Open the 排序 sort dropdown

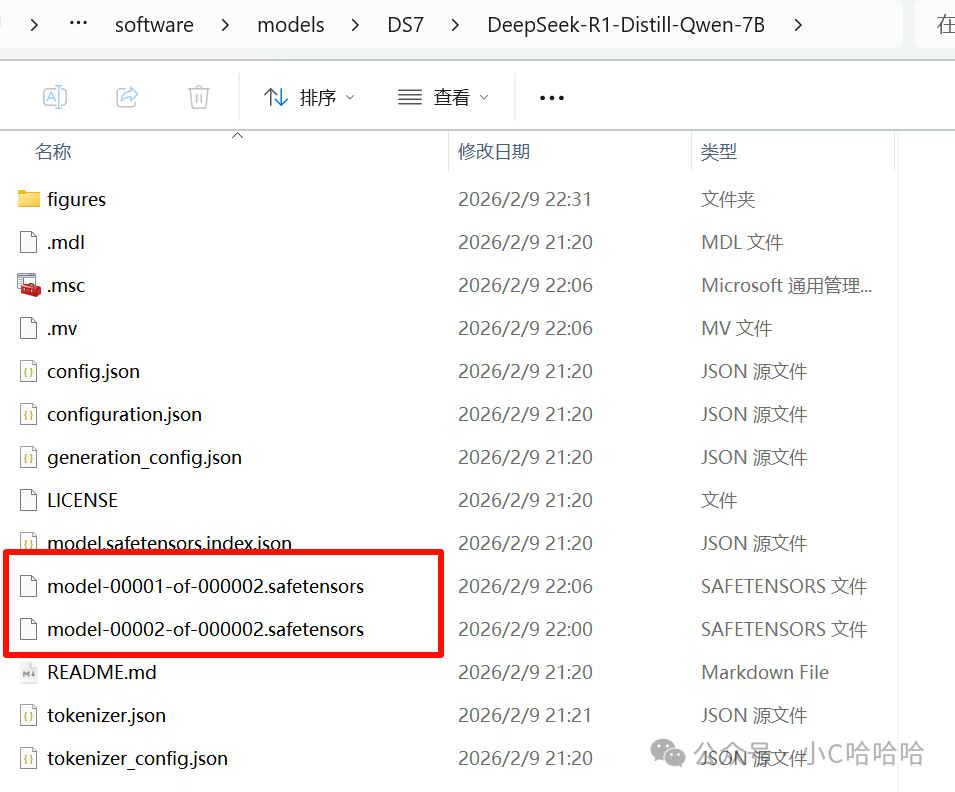[x=309, y=97]
